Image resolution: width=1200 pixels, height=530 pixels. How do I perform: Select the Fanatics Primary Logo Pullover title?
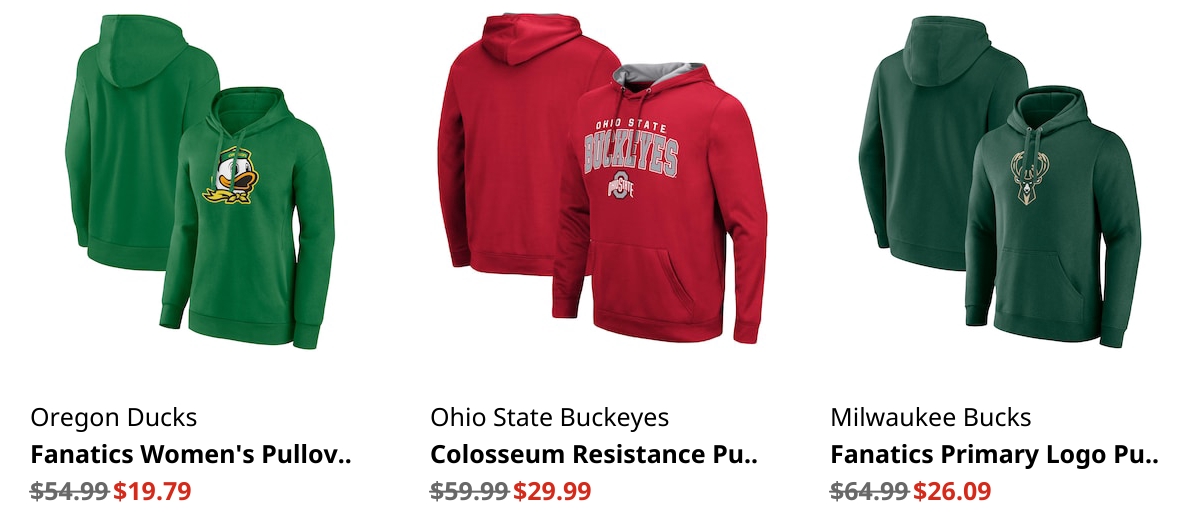coord(994,455)
